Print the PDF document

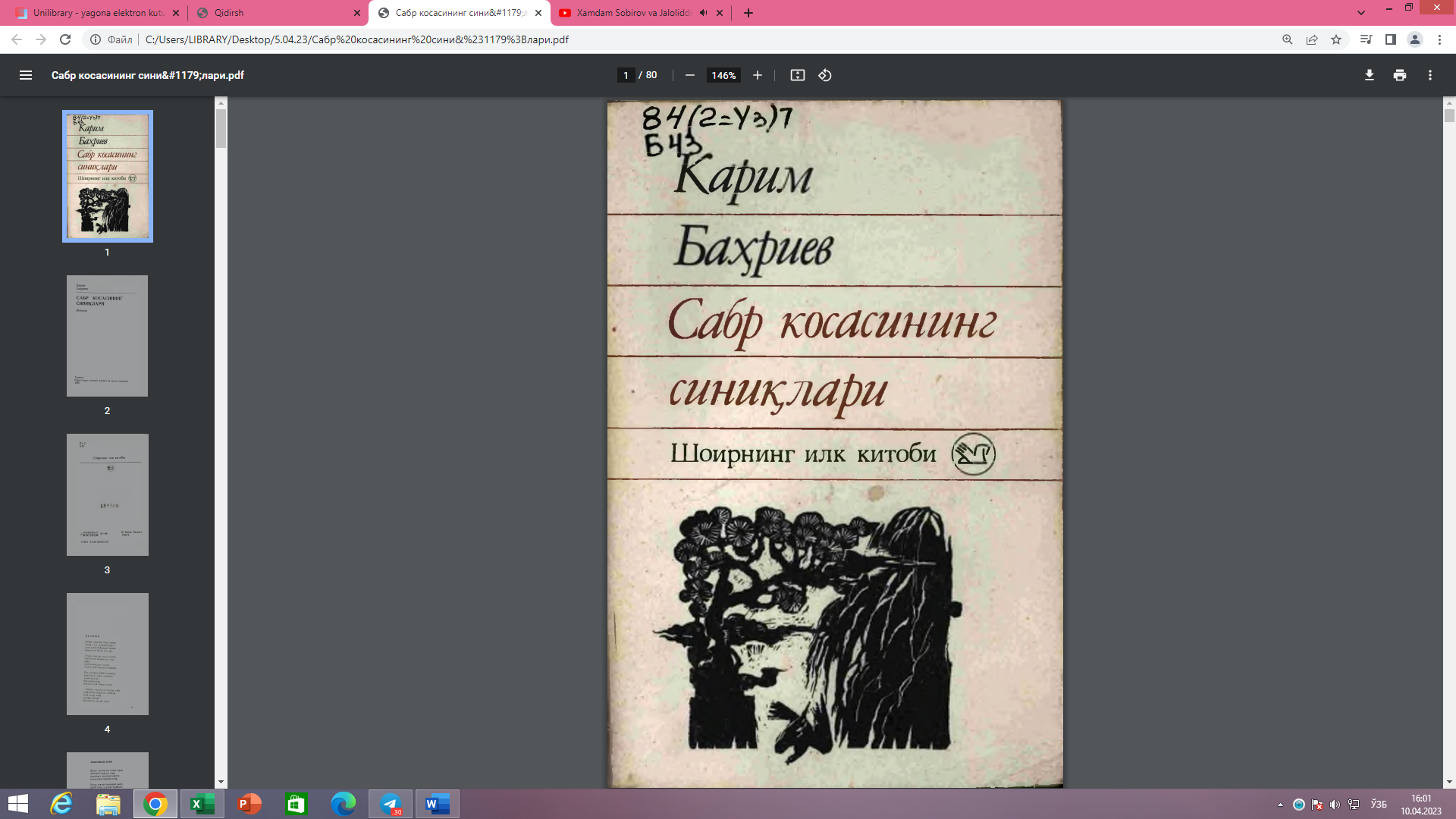[1400, 75]
